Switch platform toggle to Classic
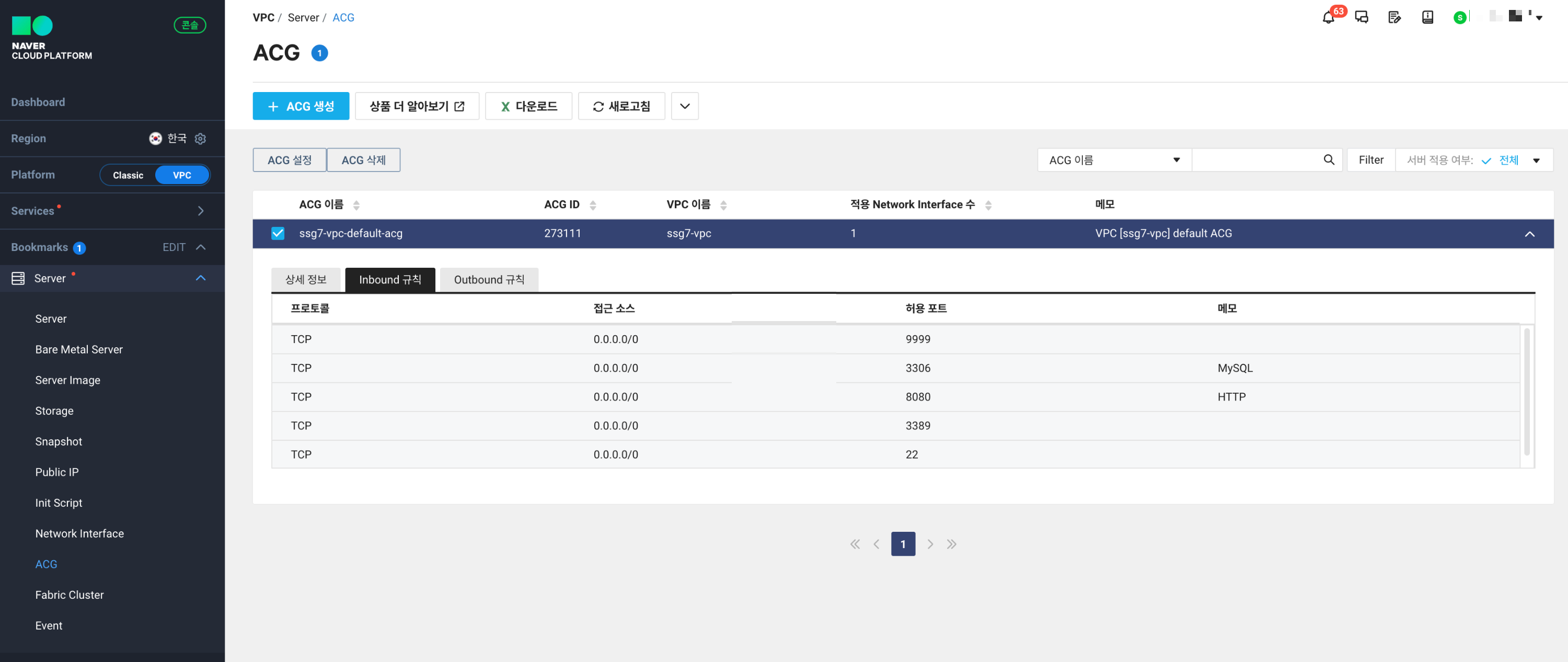Image resolution: width=1568 pixels, height=662 pixels. click(128, 175)
